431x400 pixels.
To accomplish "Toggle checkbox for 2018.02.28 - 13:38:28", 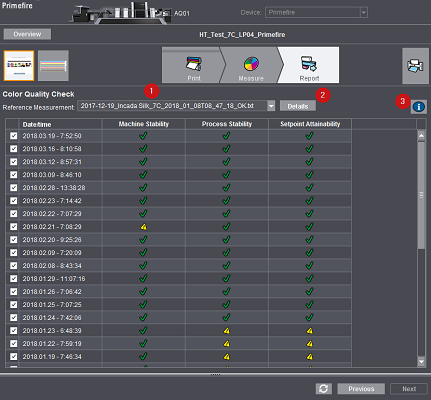I will pos(13,188).
